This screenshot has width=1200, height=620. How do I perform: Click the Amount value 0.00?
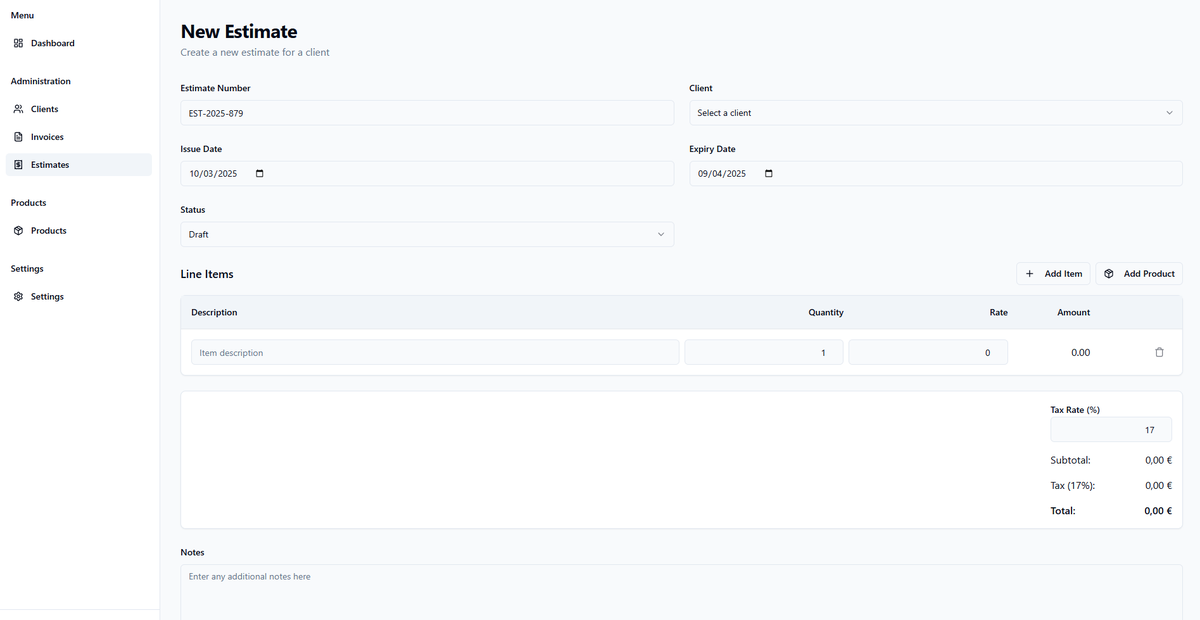pyautogui.click(x=1080, y=353)
